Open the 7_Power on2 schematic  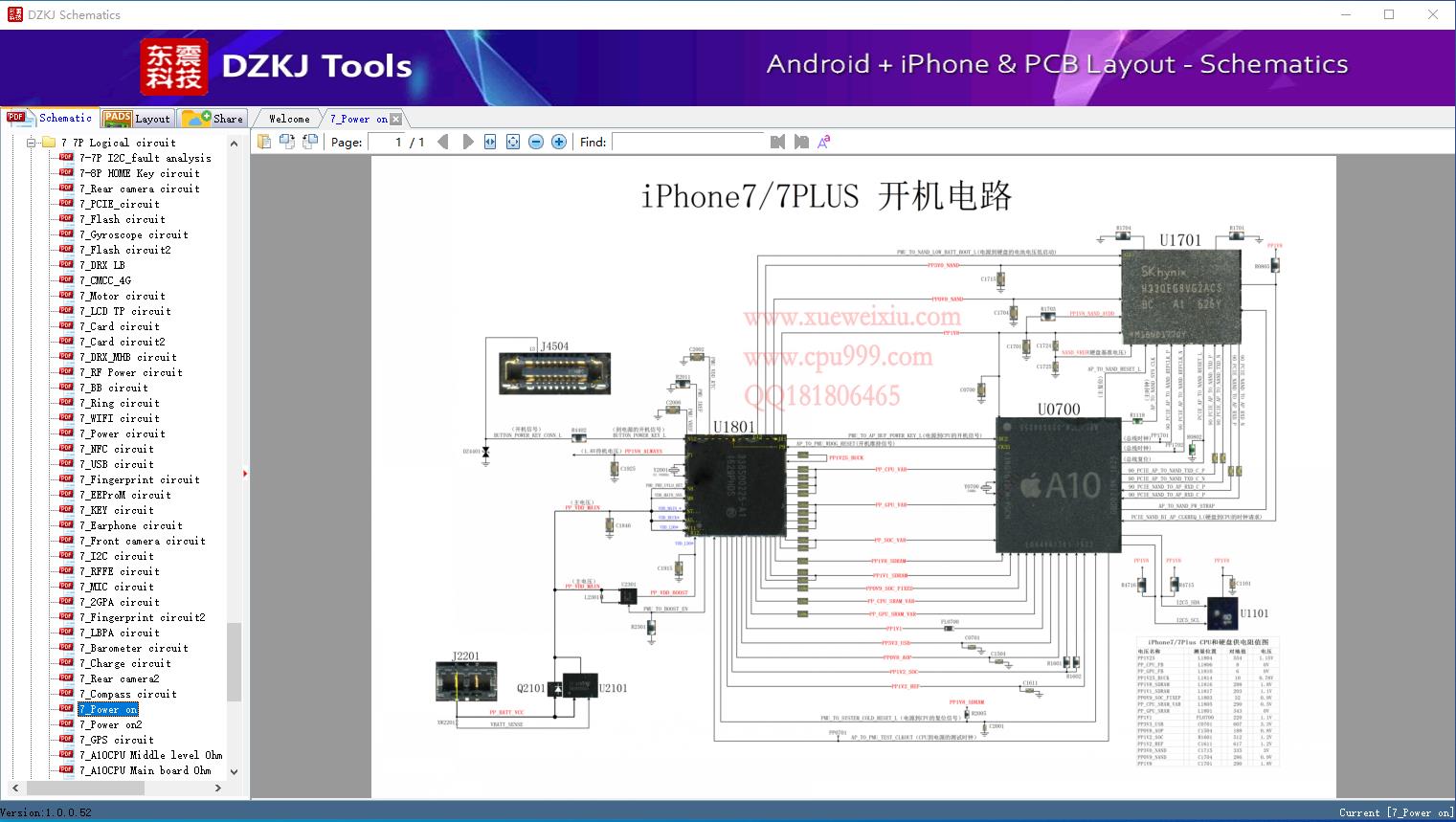coord(111,724)
